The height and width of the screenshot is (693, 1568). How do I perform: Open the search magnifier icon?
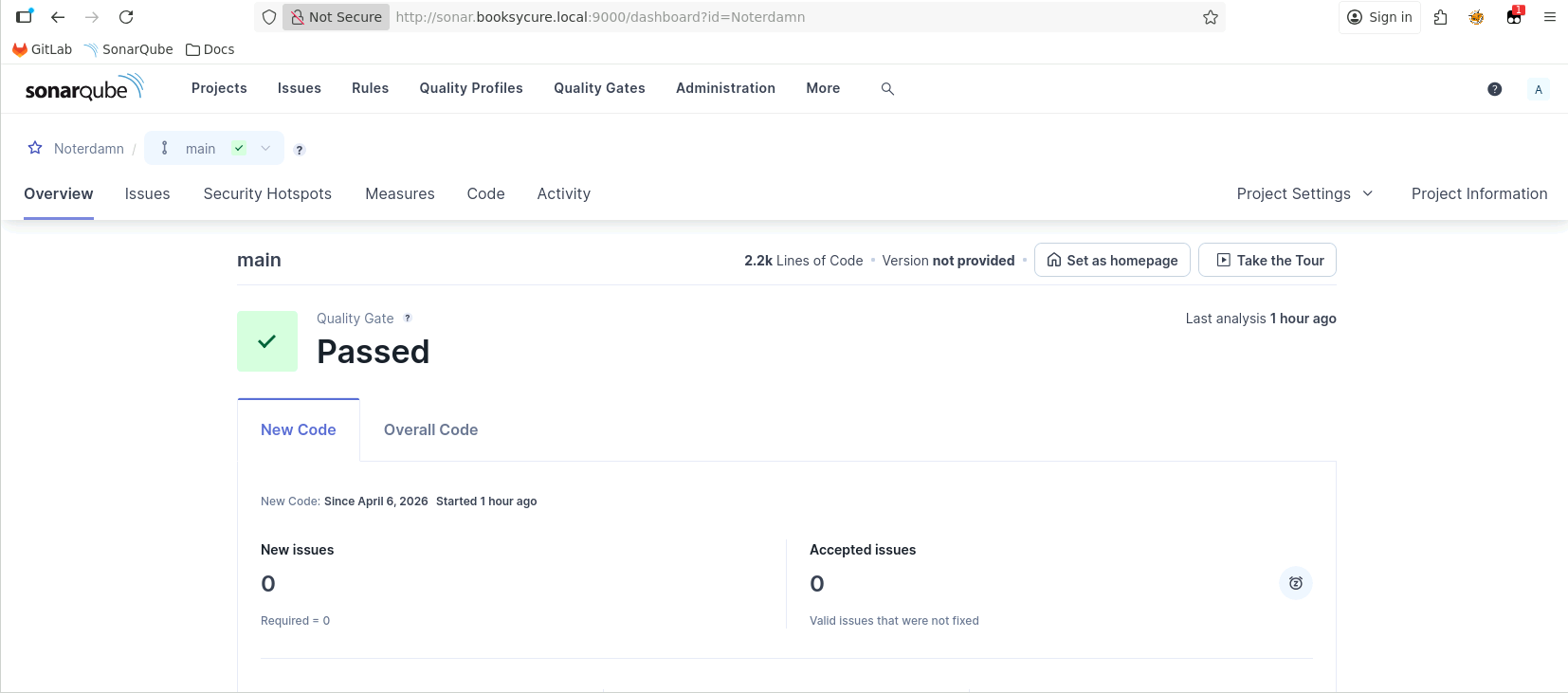pos(887,88)
